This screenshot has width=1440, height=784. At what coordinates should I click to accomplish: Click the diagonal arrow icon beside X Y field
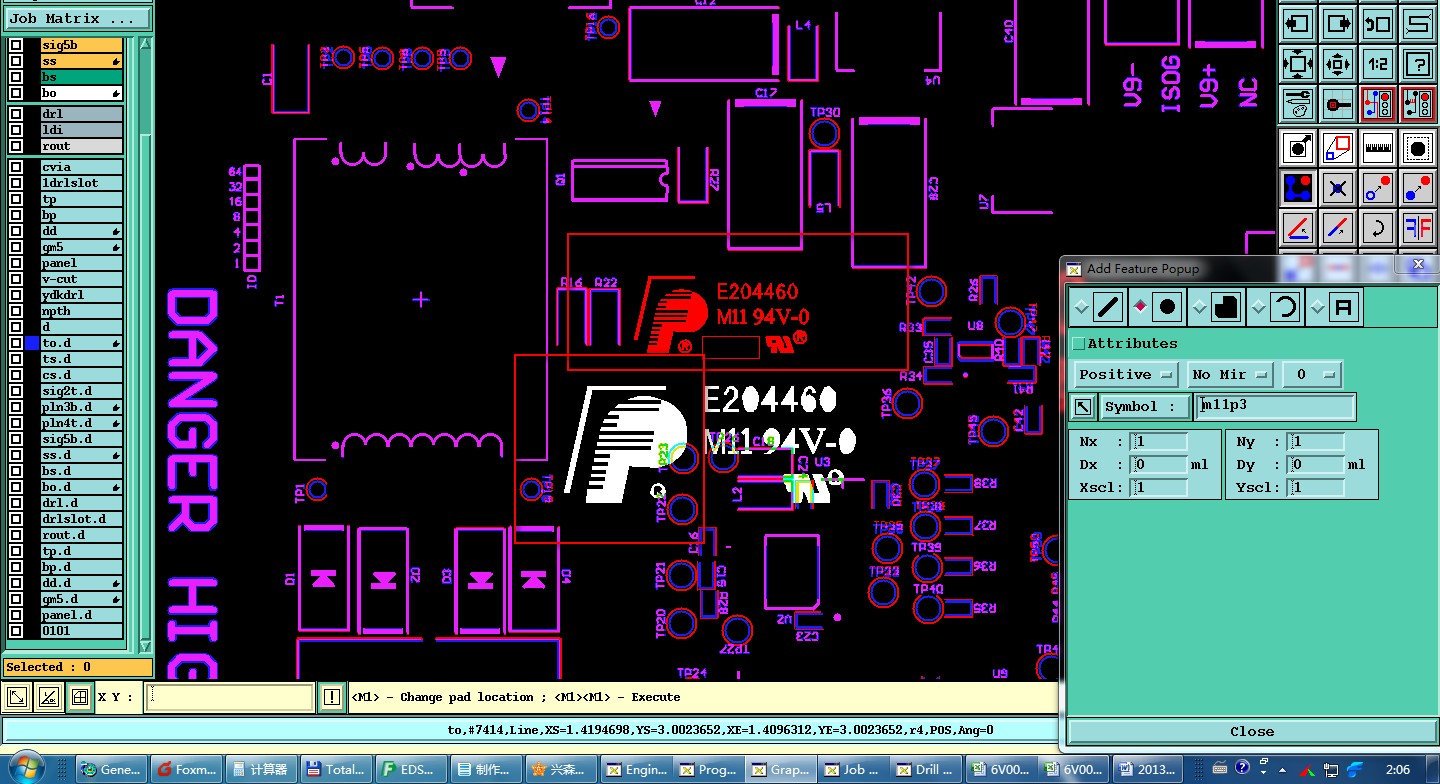(x=17, y=697)
